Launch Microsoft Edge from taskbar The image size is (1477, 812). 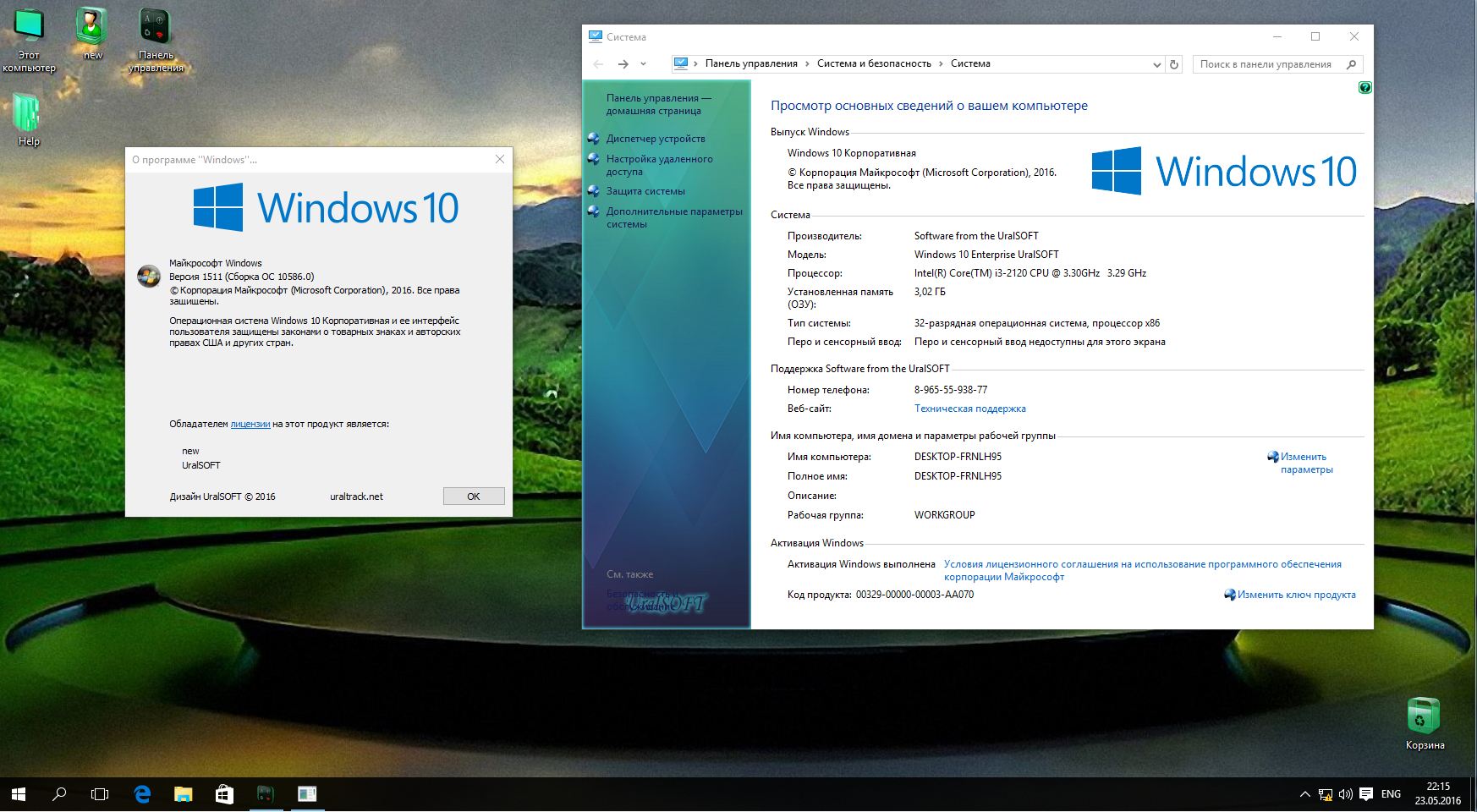point(142,794)
